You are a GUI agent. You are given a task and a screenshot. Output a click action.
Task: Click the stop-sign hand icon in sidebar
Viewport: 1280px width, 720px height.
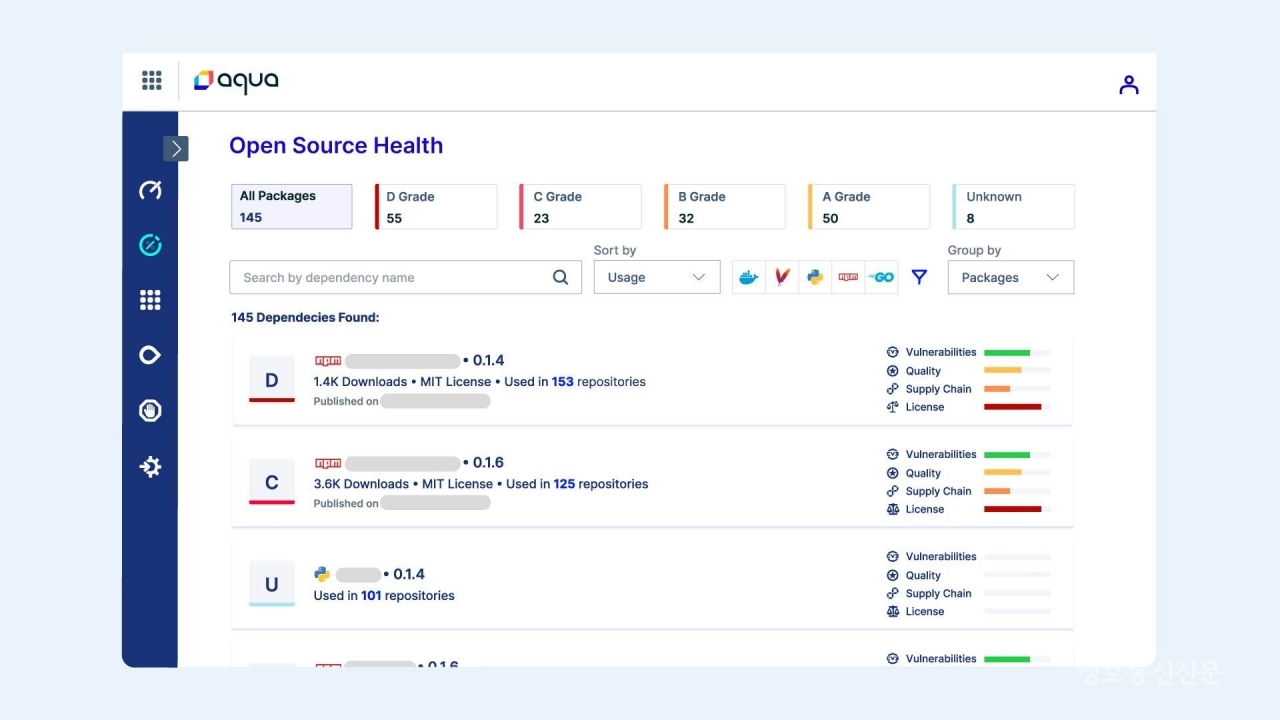pyautogui.click(x=150, y=410)
